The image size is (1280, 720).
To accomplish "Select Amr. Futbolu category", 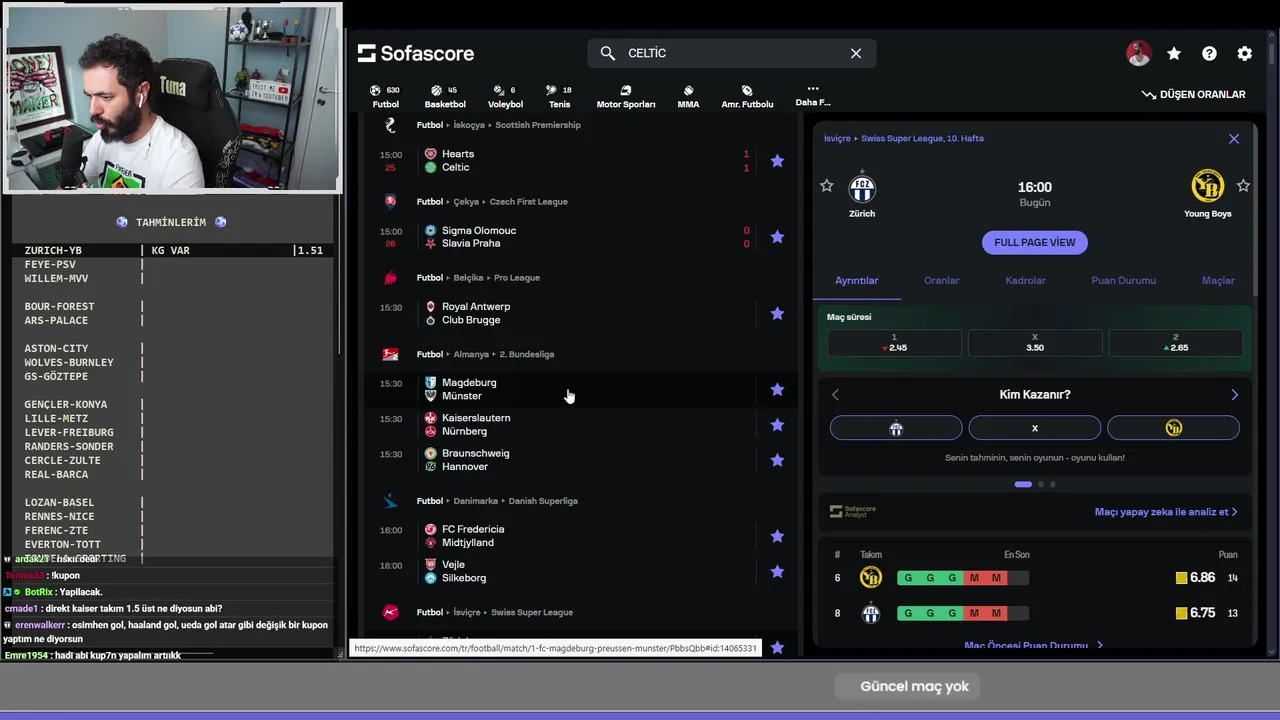I will coord(747,97).
